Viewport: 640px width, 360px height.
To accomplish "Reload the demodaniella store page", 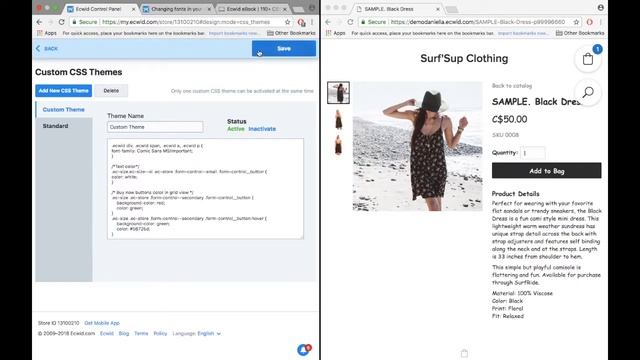I will (x=350, y=22).
